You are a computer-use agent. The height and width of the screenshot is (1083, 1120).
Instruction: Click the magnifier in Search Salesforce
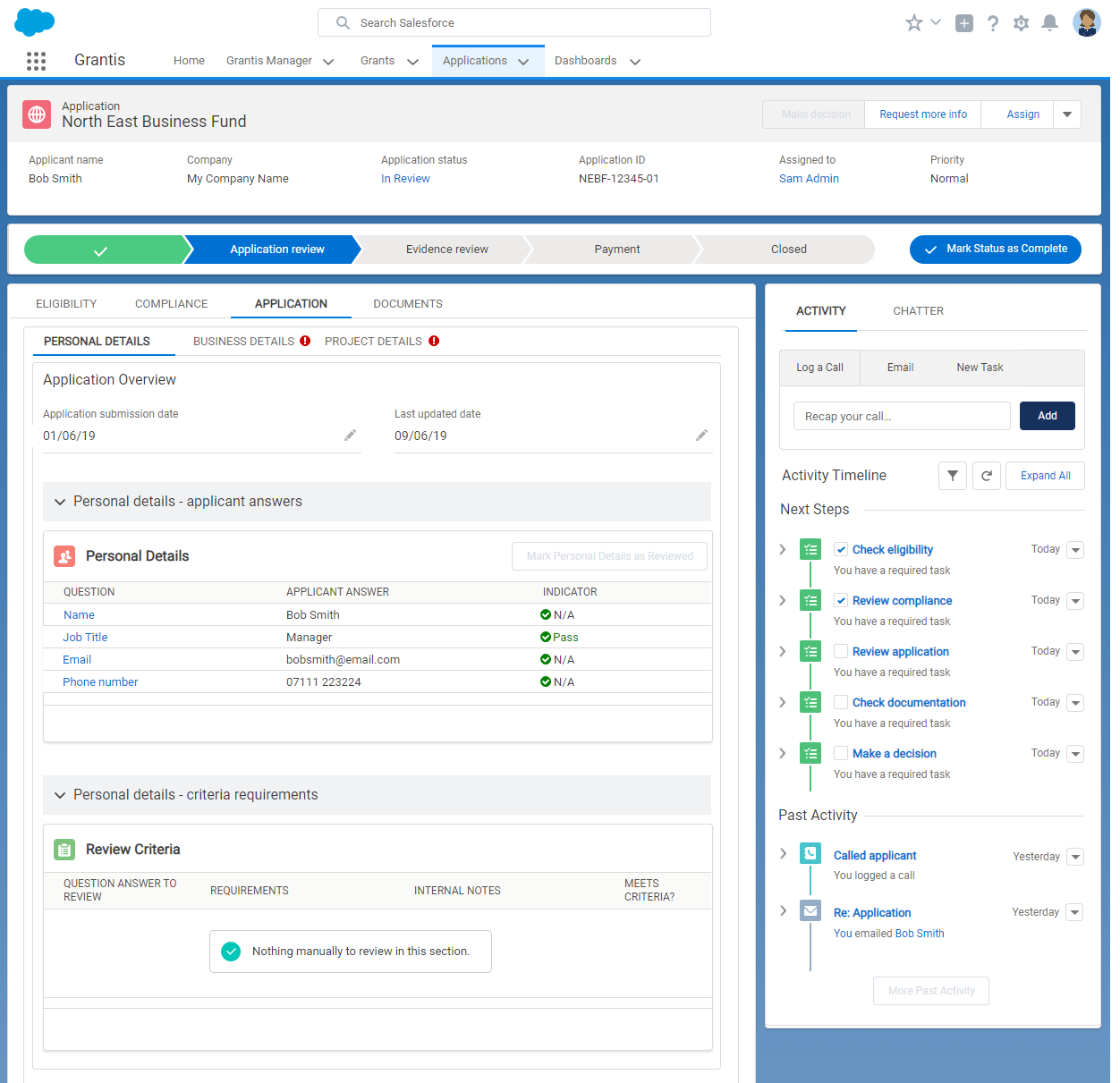pyautogui.click(x=343, y=22)
